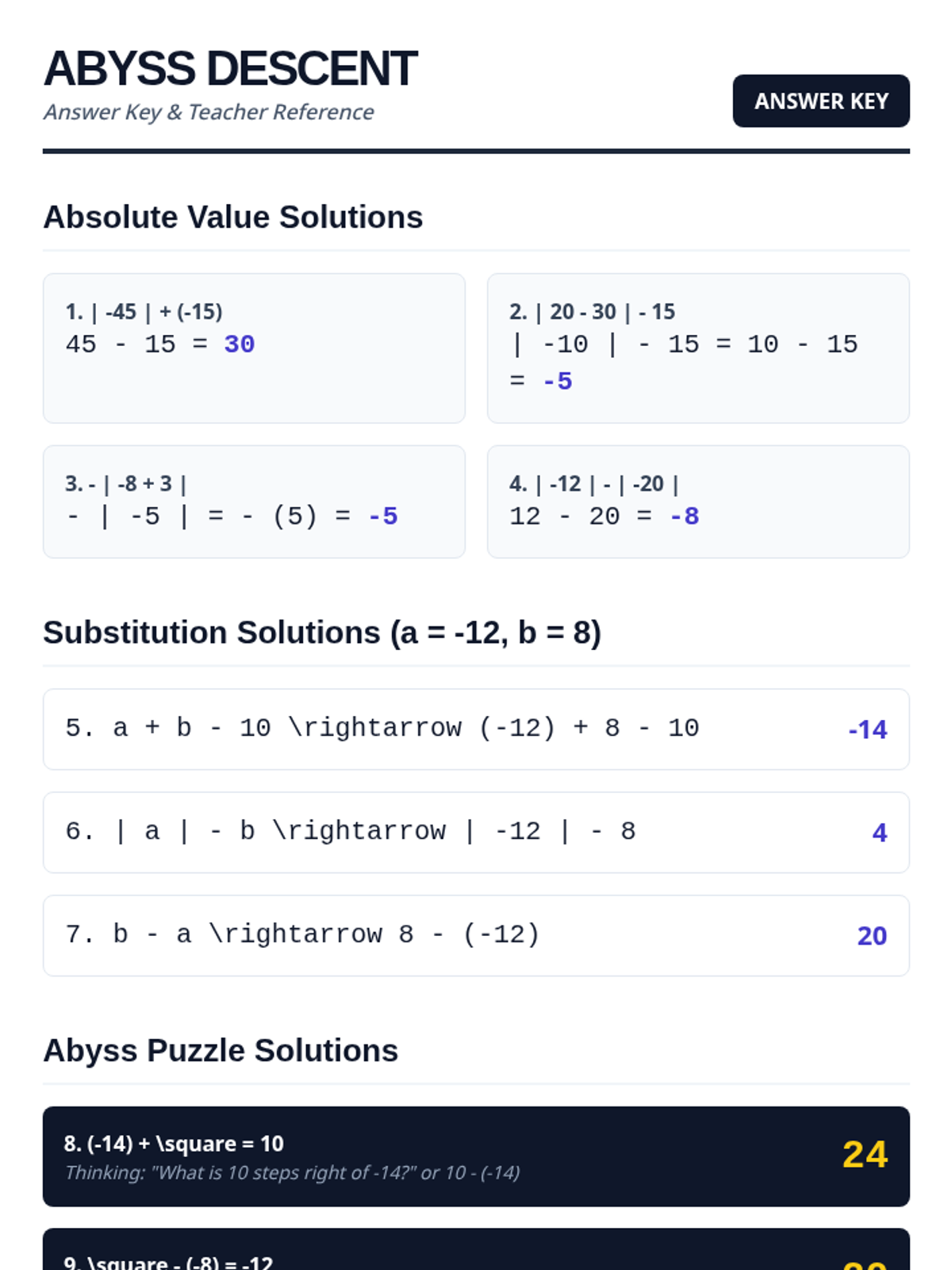Click the ABYSS DESCENT title

coord(230,69)
